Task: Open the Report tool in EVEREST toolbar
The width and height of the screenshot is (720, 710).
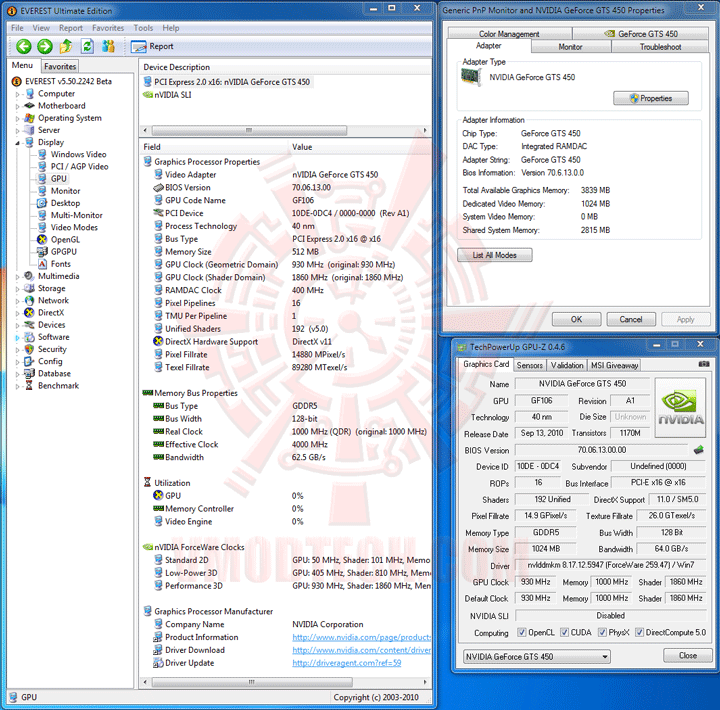Action: pyautogui.click(x=152, y=46)
